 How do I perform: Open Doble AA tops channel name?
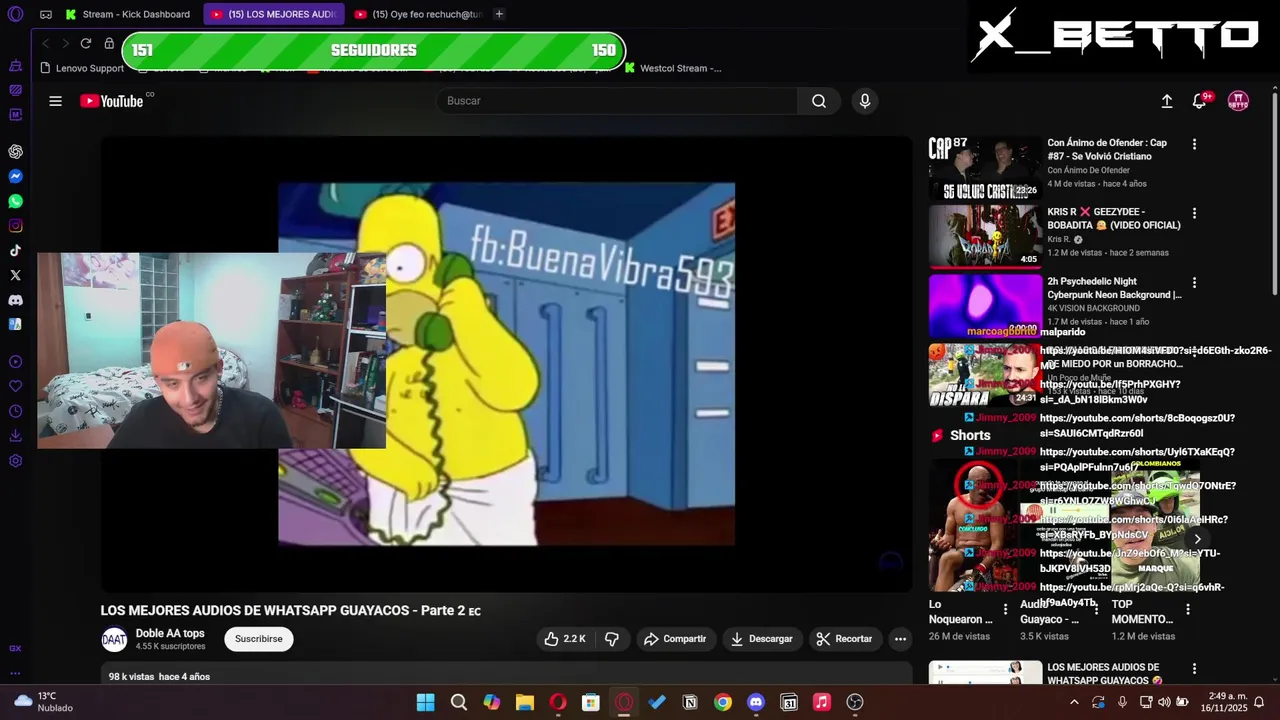click(x=170, y=633)
